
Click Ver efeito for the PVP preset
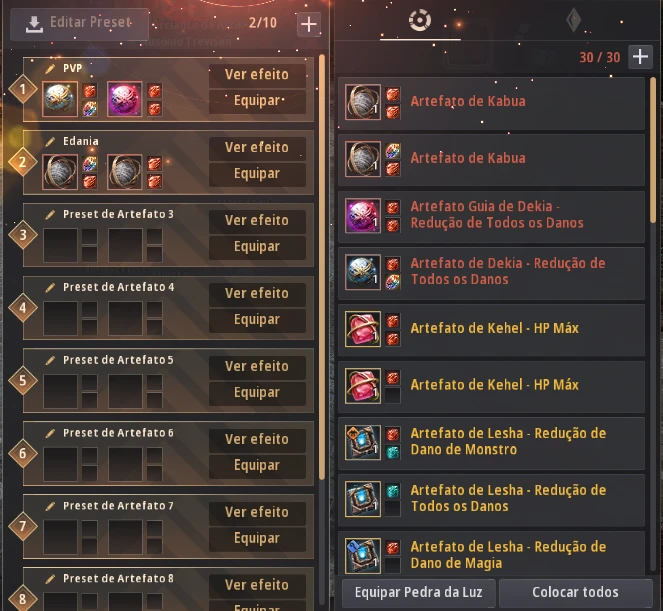click(x=257, y=75)
